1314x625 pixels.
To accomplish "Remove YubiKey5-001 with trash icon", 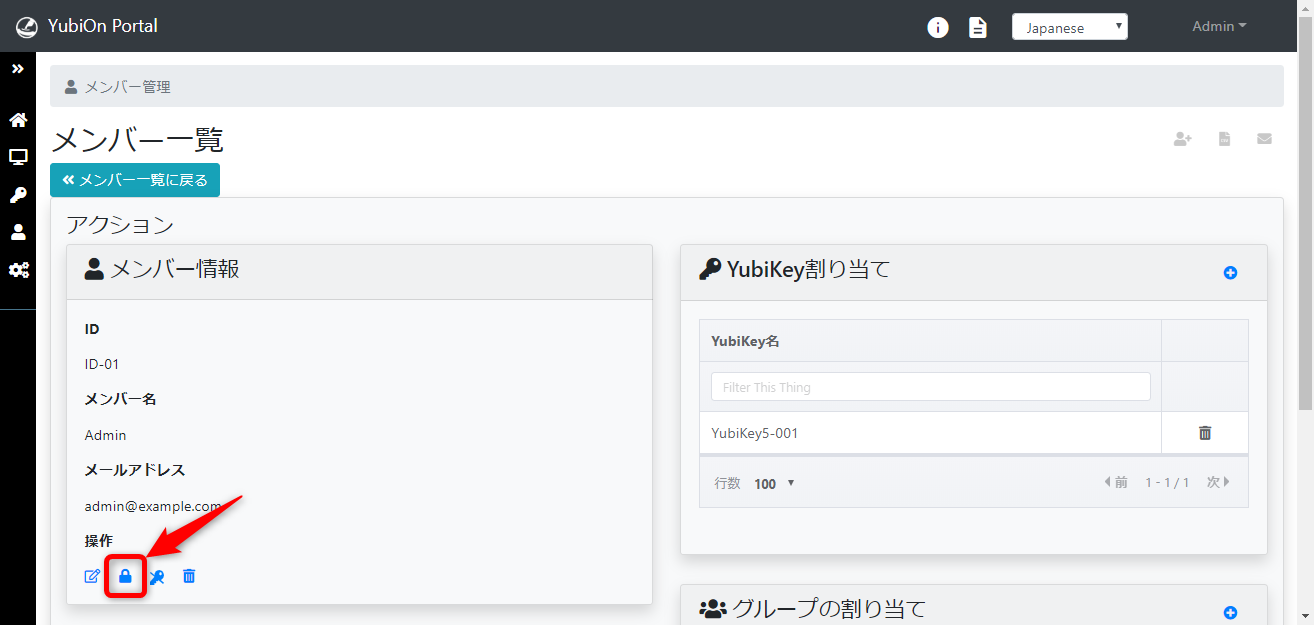I will pos(1204,433).
